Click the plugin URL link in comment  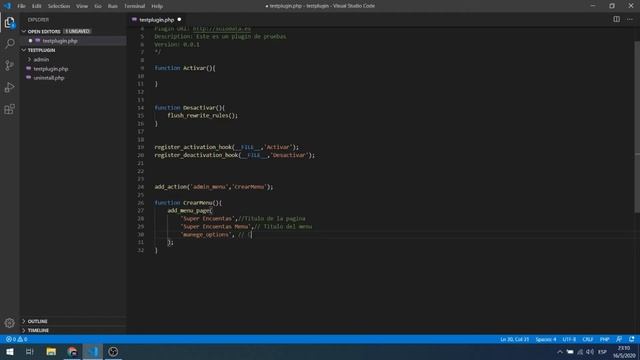coord(222,29)
